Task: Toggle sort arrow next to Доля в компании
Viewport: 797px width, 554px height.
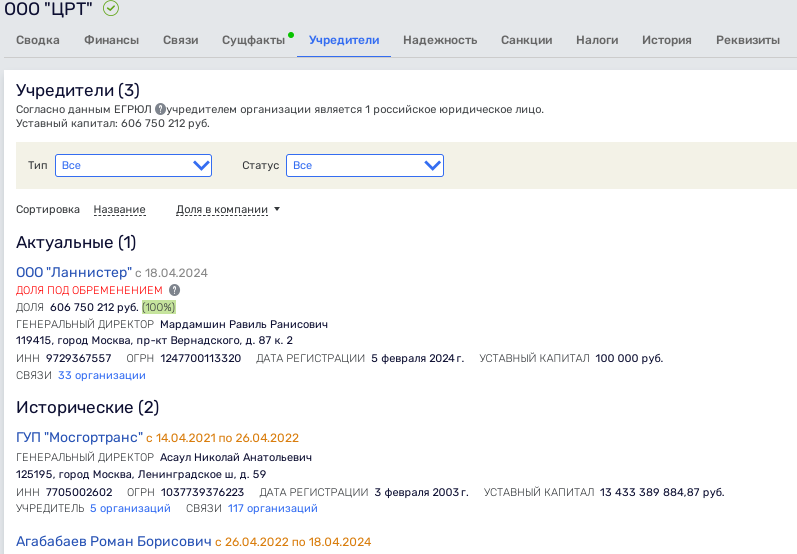Action: [277, 209]
